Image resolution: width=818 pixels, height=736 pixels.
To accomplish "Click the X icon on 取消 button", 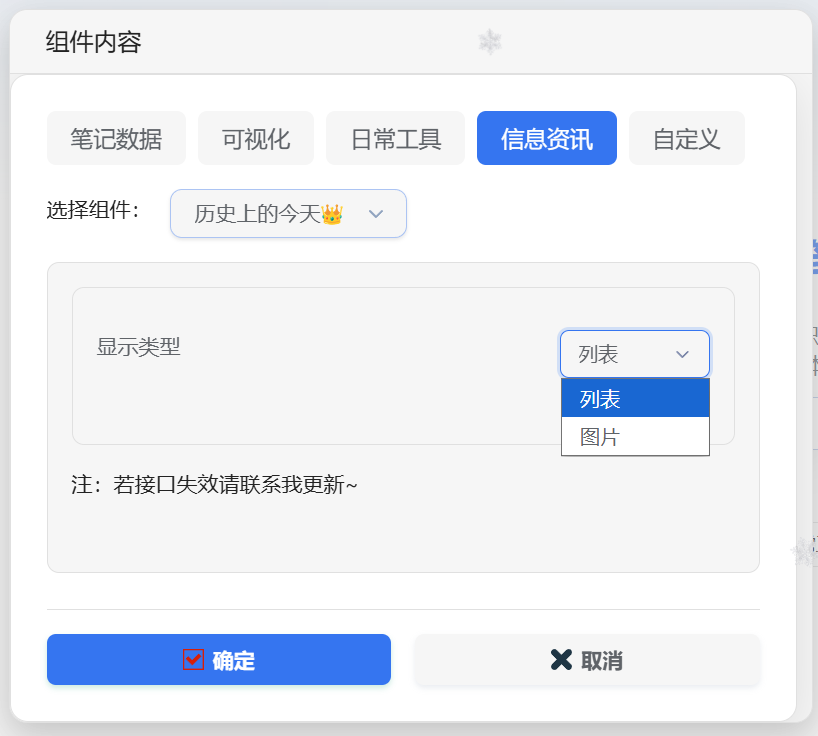I will [x=561, y=660].
